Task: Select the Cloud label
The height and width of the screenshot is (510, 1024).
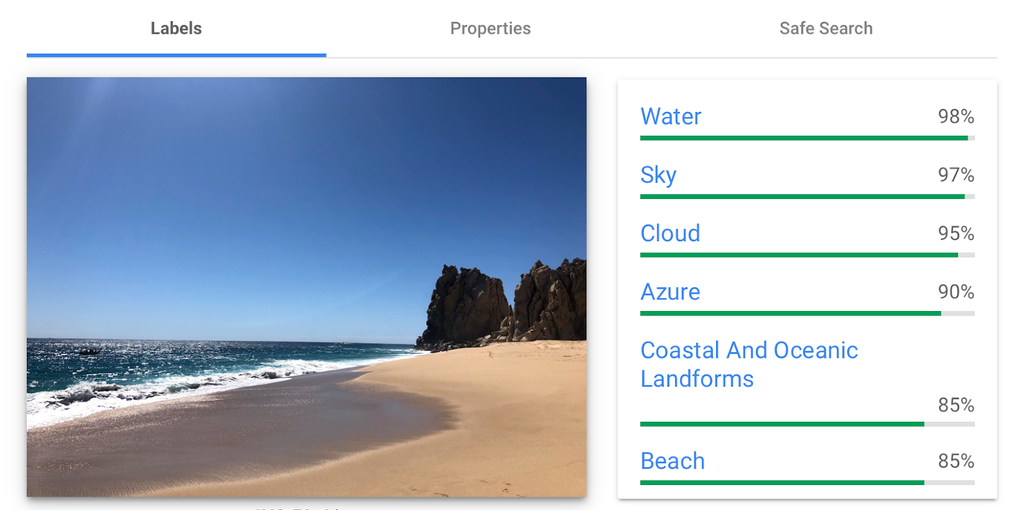Action: click(x=670, y=234)
